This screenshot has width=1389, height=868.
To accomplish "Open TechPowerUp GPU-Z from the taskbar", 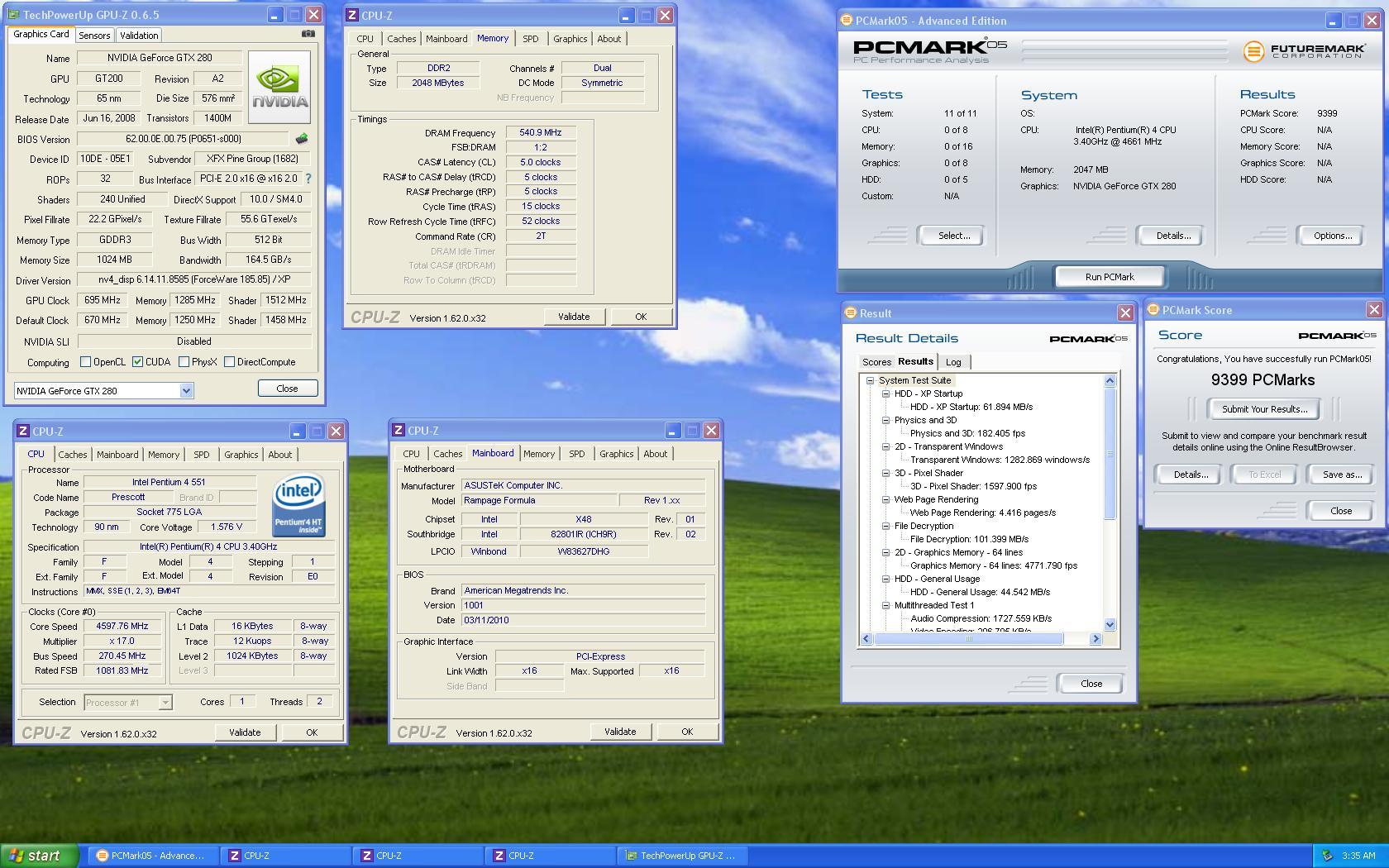I will (683, 856).
